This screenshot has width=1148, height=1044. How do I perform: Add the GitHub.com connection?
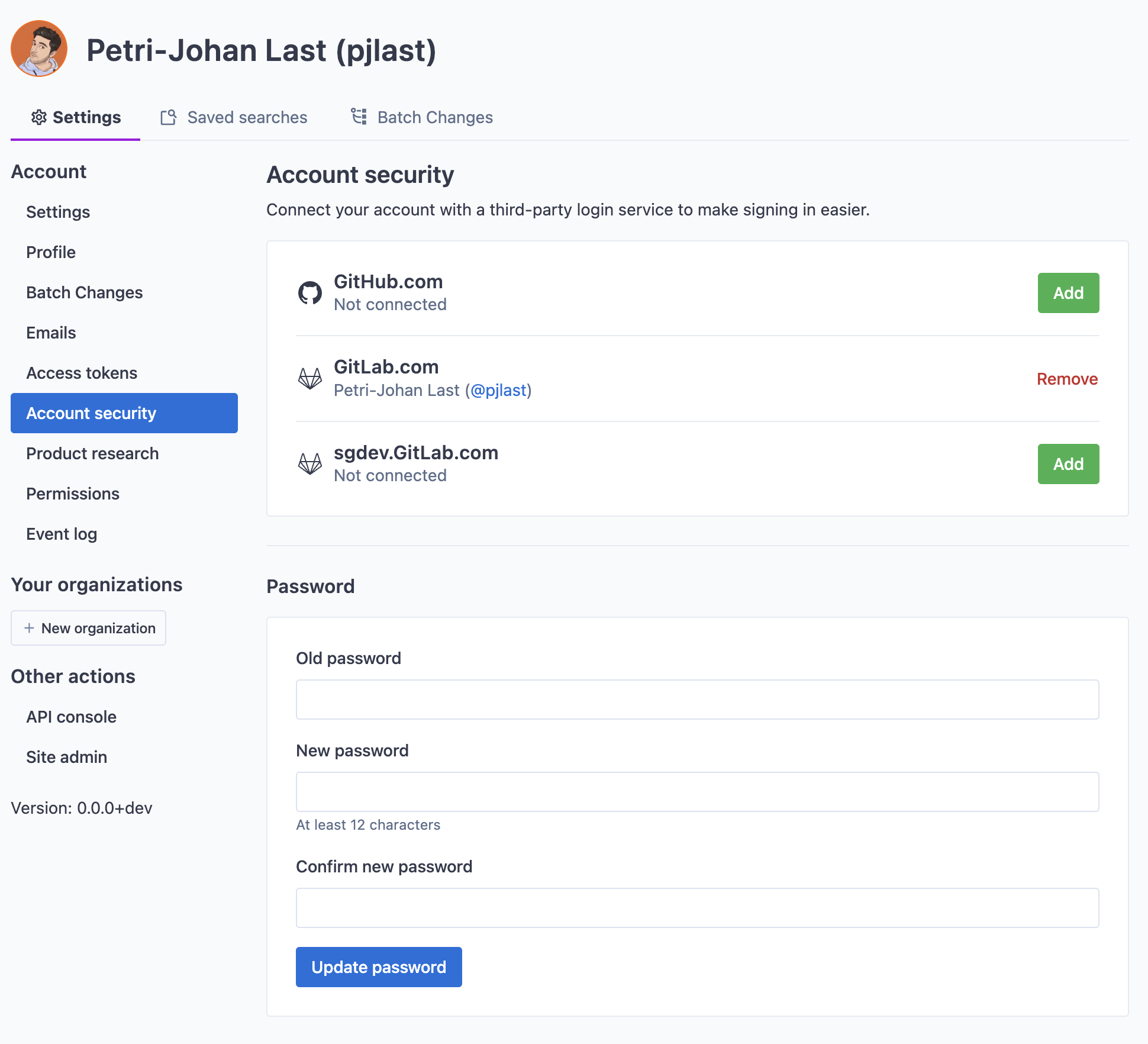coord(1068,293)
